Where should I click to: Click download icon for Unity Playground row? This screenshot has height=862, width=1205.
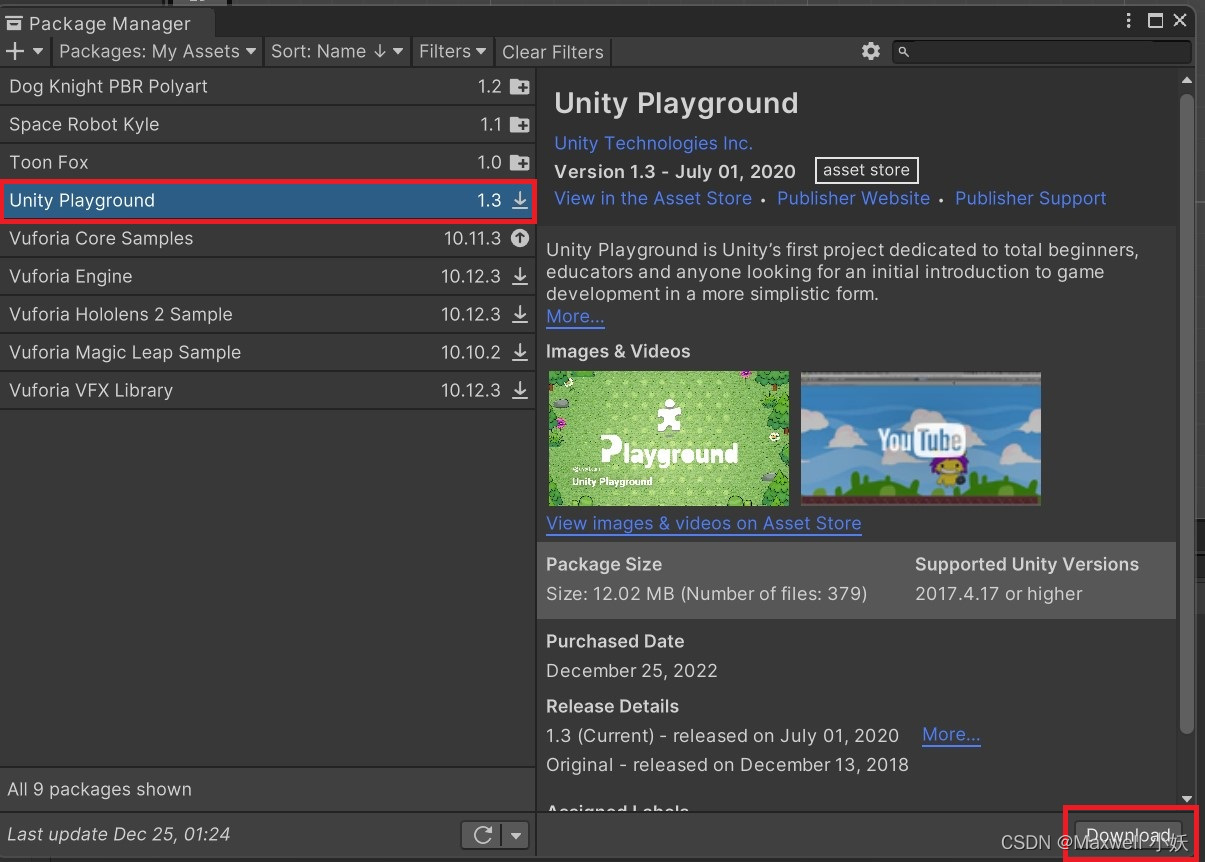[520, 201]
